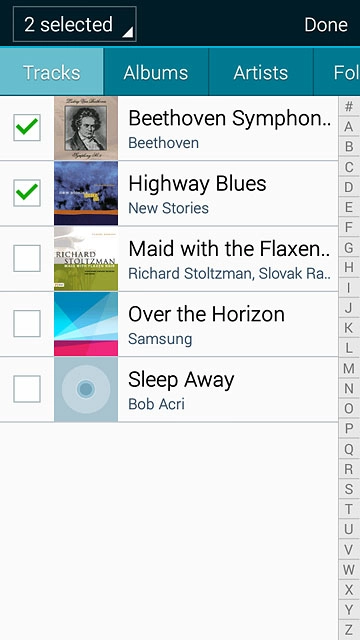Viewport: 360px width, 640px height.
Task: Tap the Richard Stoltzman album artwork
Action: (86, 259)
